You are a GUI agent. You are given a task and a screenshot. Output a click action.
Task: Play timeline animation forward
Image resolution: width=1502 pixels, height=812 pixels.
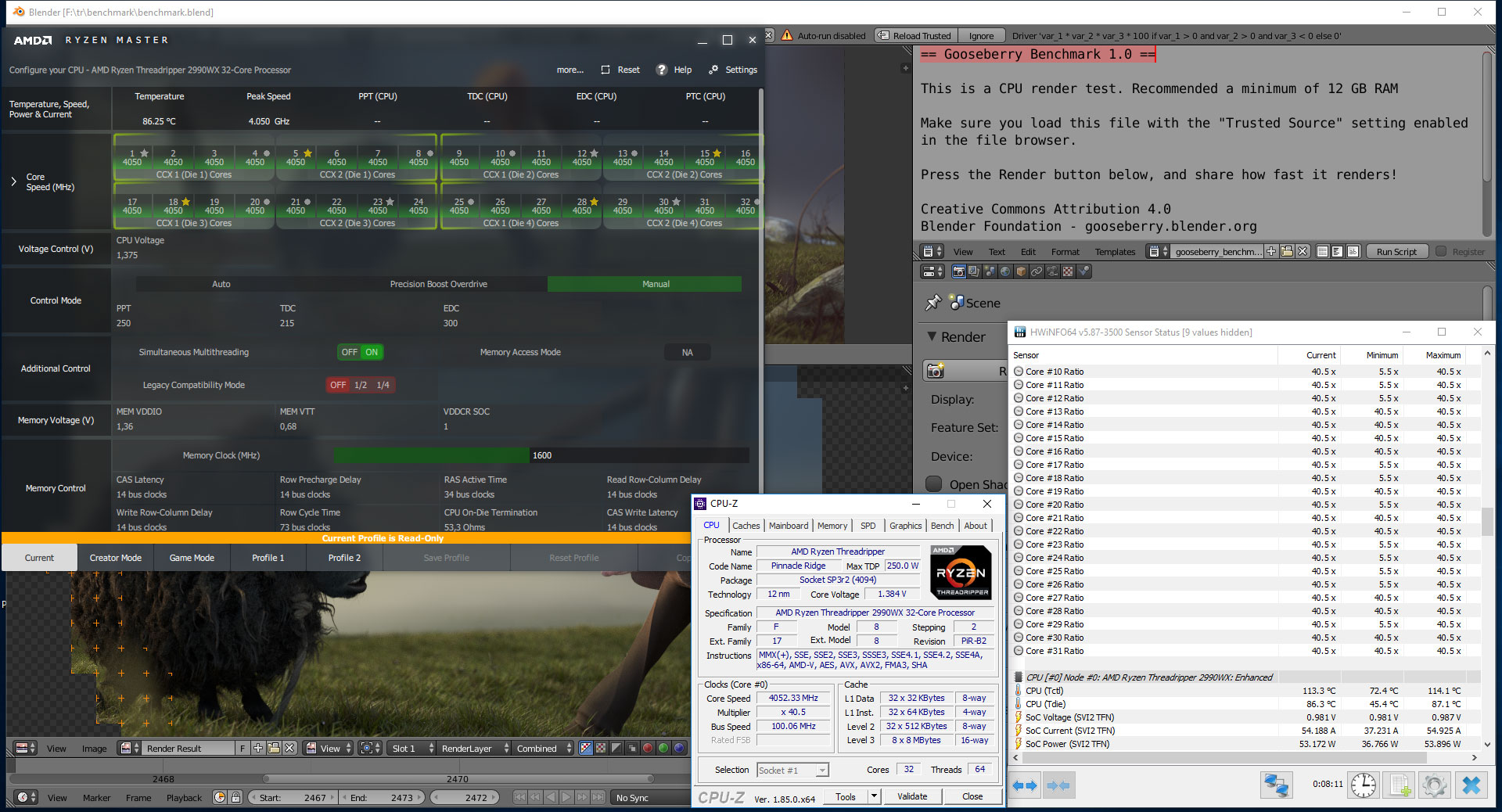[x=566, y=797]
